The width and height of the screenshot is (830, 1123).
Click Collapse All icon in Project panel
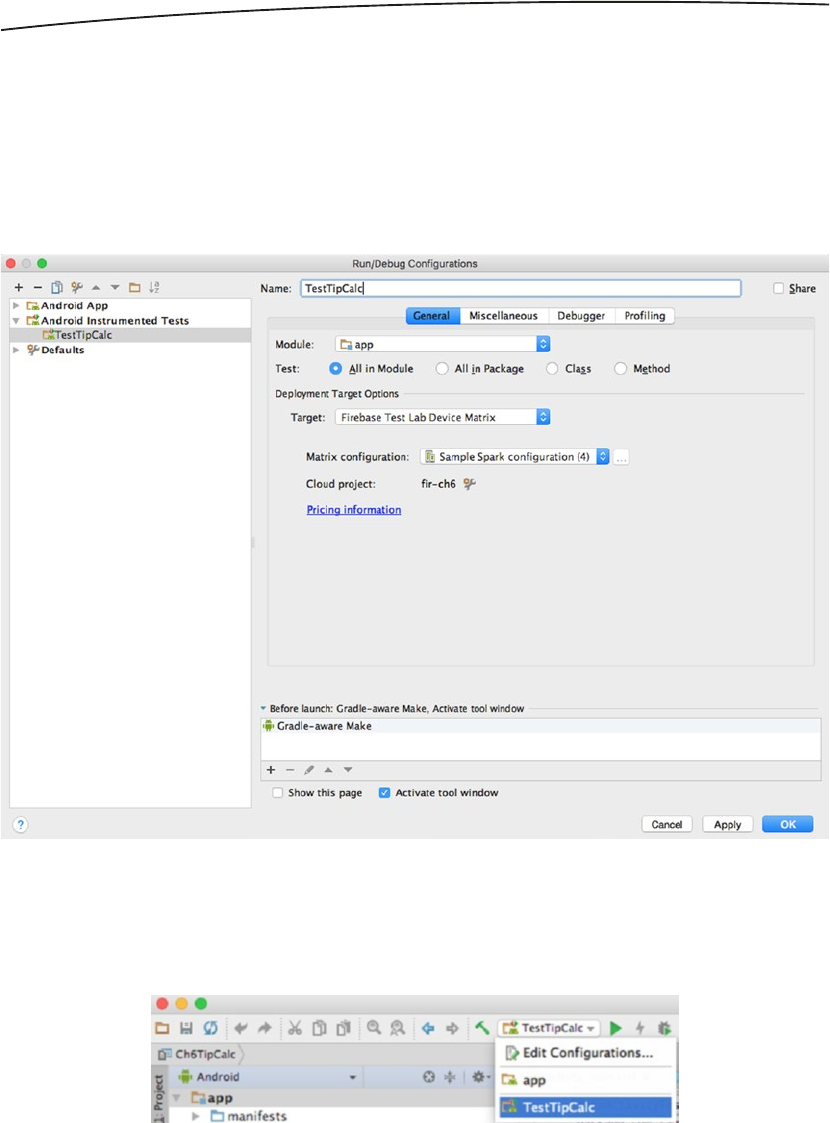click(450, 1077)
